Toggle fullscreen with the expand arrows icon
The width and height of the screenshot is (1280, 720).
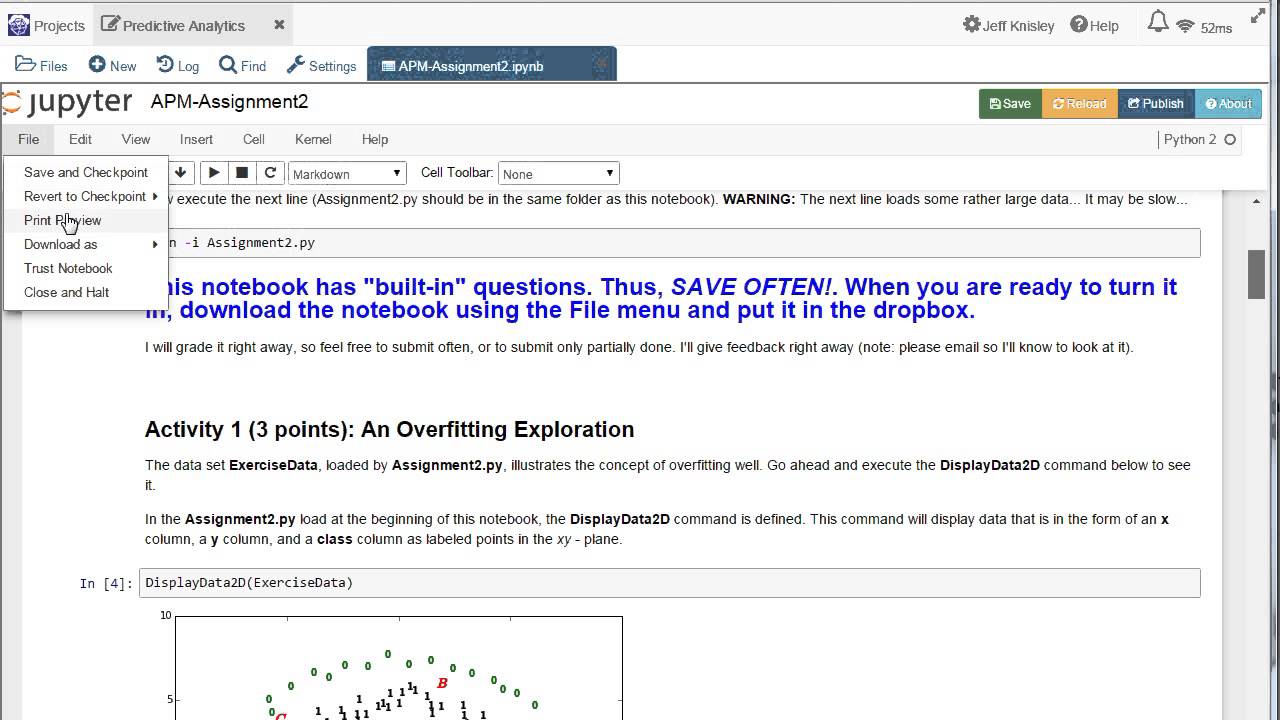(x=1258, y=16)
